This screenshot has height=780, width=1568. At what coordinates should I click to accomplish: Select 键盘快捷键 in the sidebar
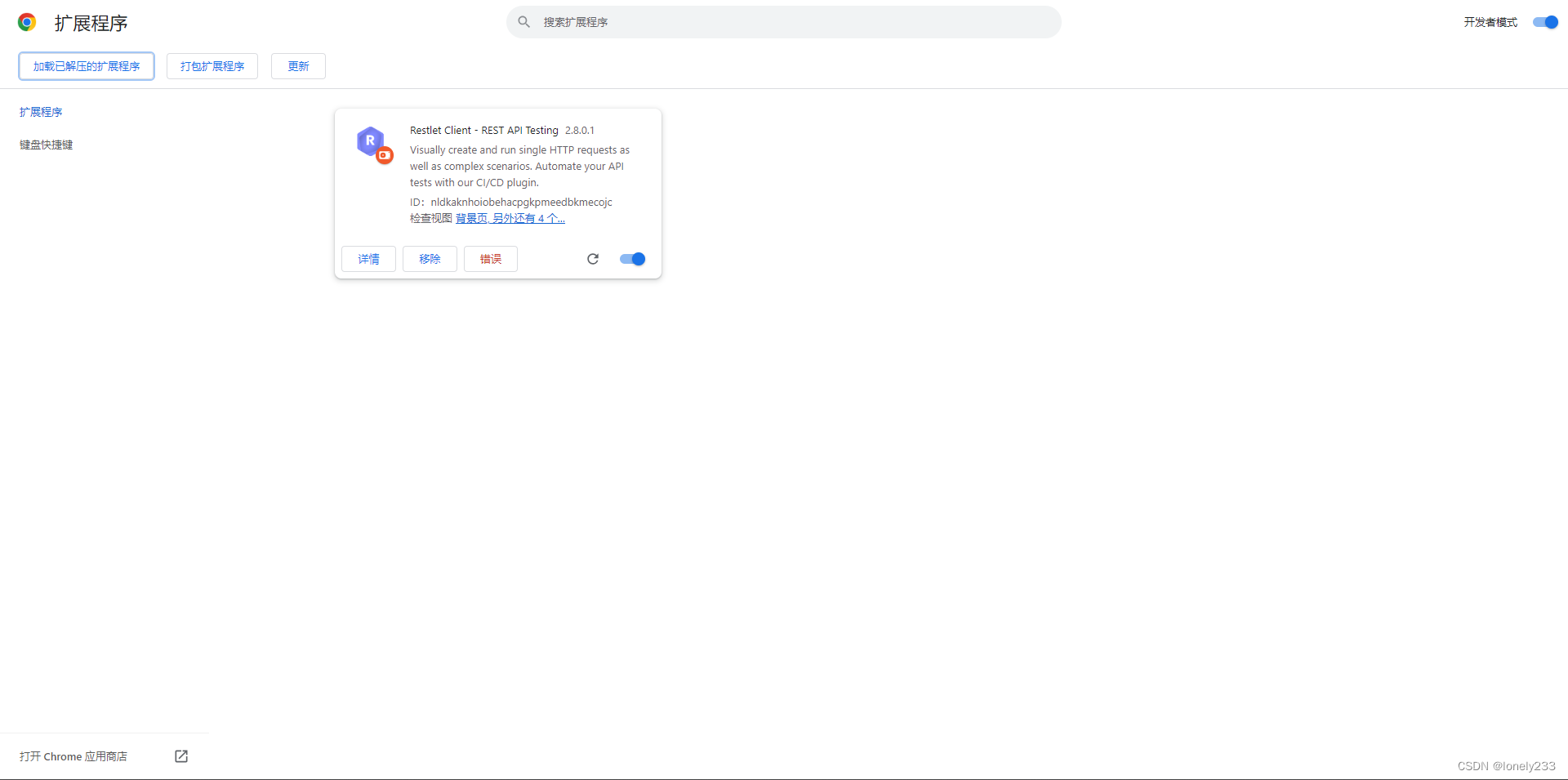pos(47,145)
